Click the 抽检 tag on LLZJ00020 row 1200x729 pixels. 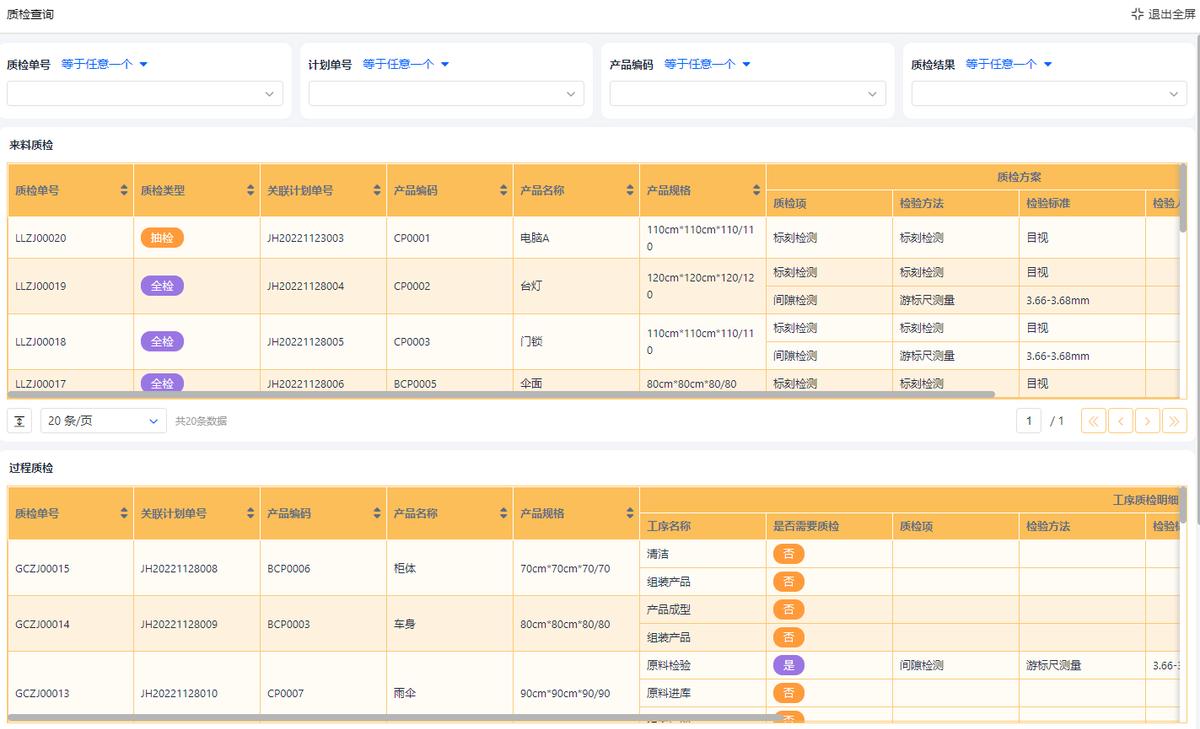point(162,238)
